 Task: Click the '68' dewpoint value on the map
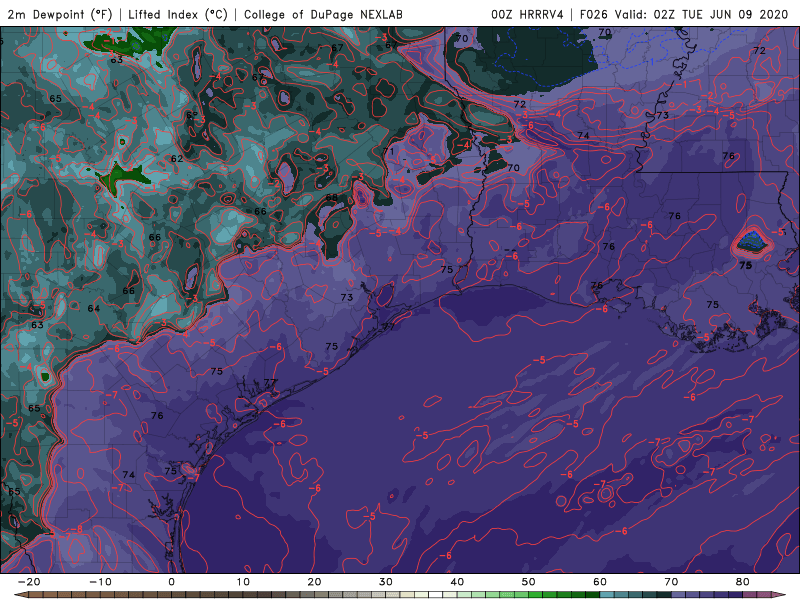(332, 197)
